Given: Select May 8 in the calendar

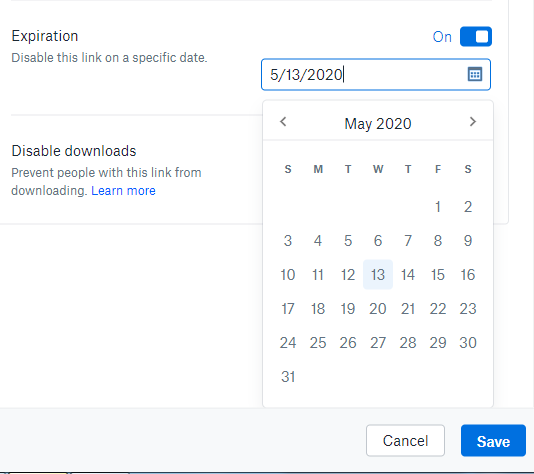Looking at the screenshot, I should (x=438, y=241).
